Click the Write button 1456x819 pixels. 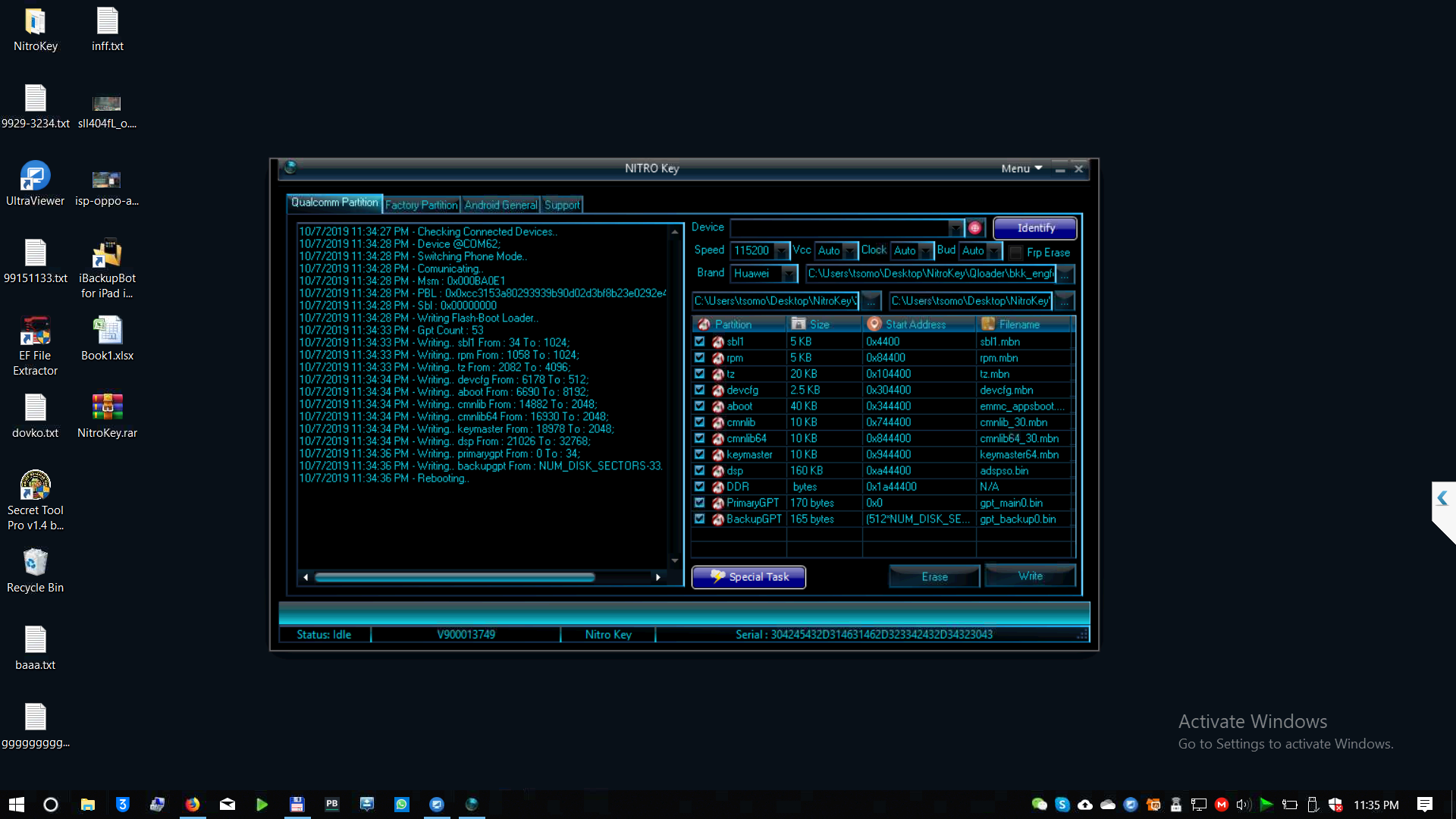click(x=1030, y=576)
